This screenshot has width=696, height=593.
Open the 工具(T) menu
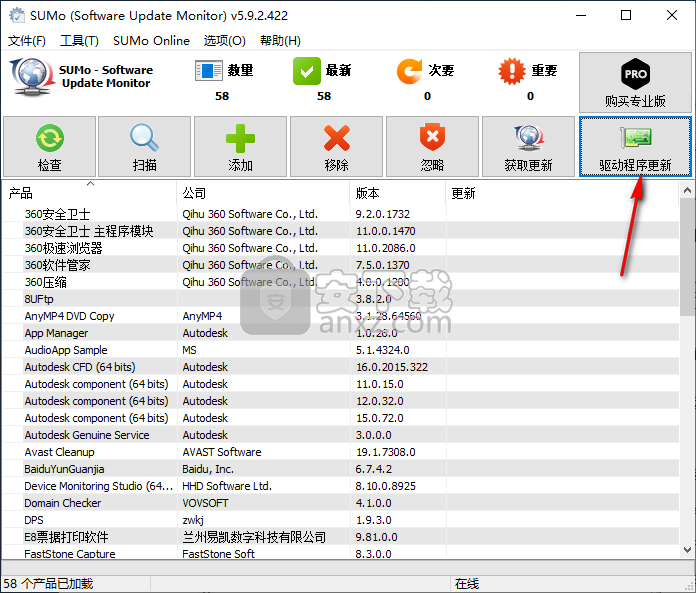click(x=79, y=41)
